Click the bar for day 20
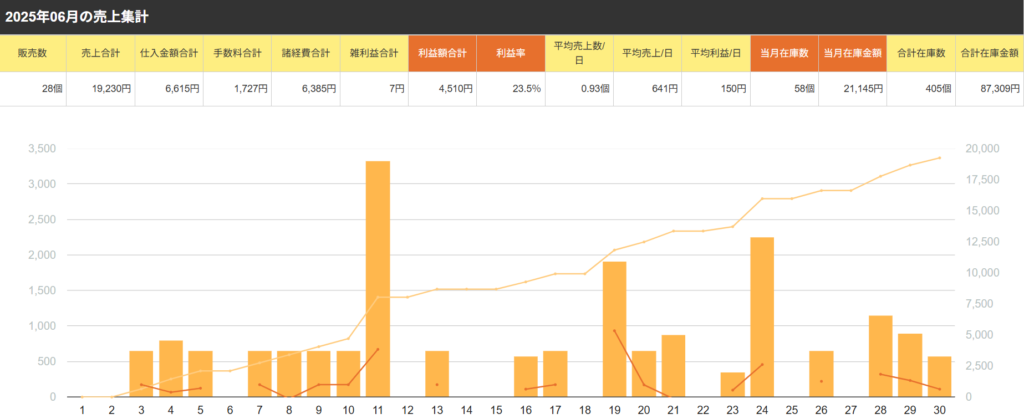This screenshot has width=1024, height=419. [644, 374]
